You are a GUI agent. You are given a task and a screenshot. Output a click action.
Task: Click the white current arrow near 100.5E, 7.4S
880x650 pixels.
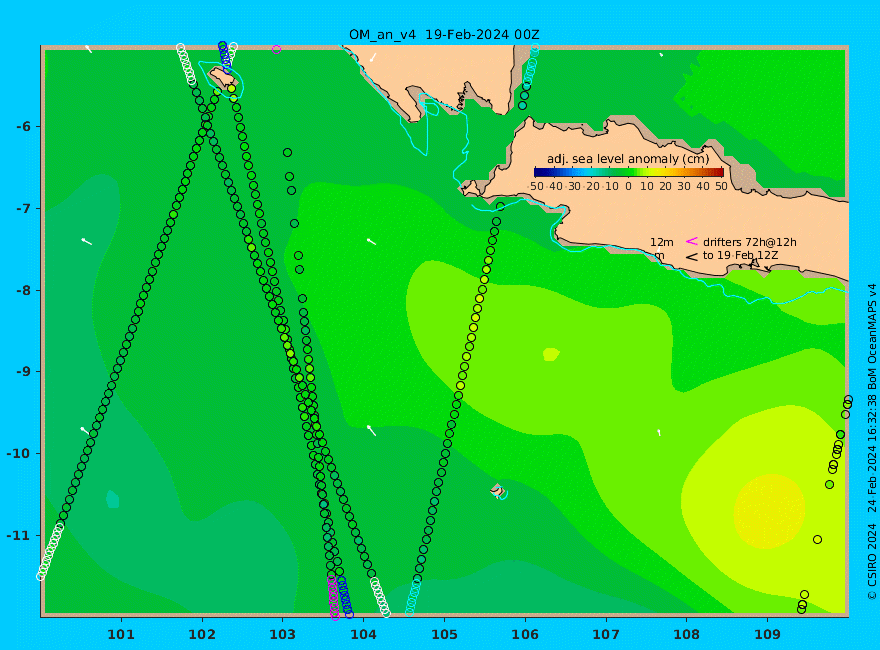86,241
